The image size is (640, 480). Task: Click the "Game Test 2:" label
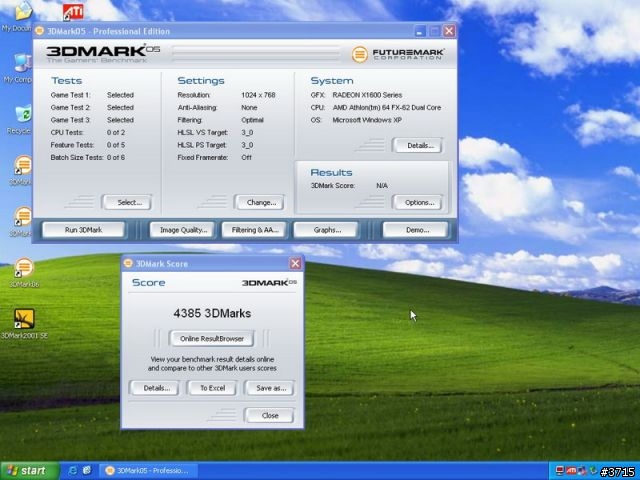[x=70, y=107]
